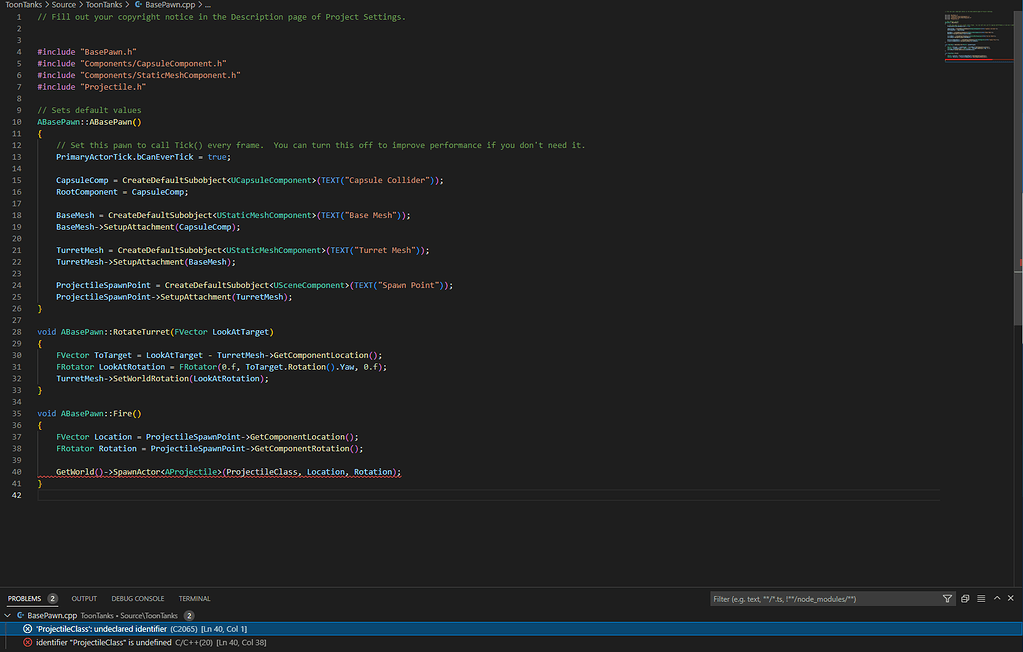
Task: Click the C++ file icon next to BasePawn.cpp in Problems
Action: pyautogui.click(x=19, y=616)
